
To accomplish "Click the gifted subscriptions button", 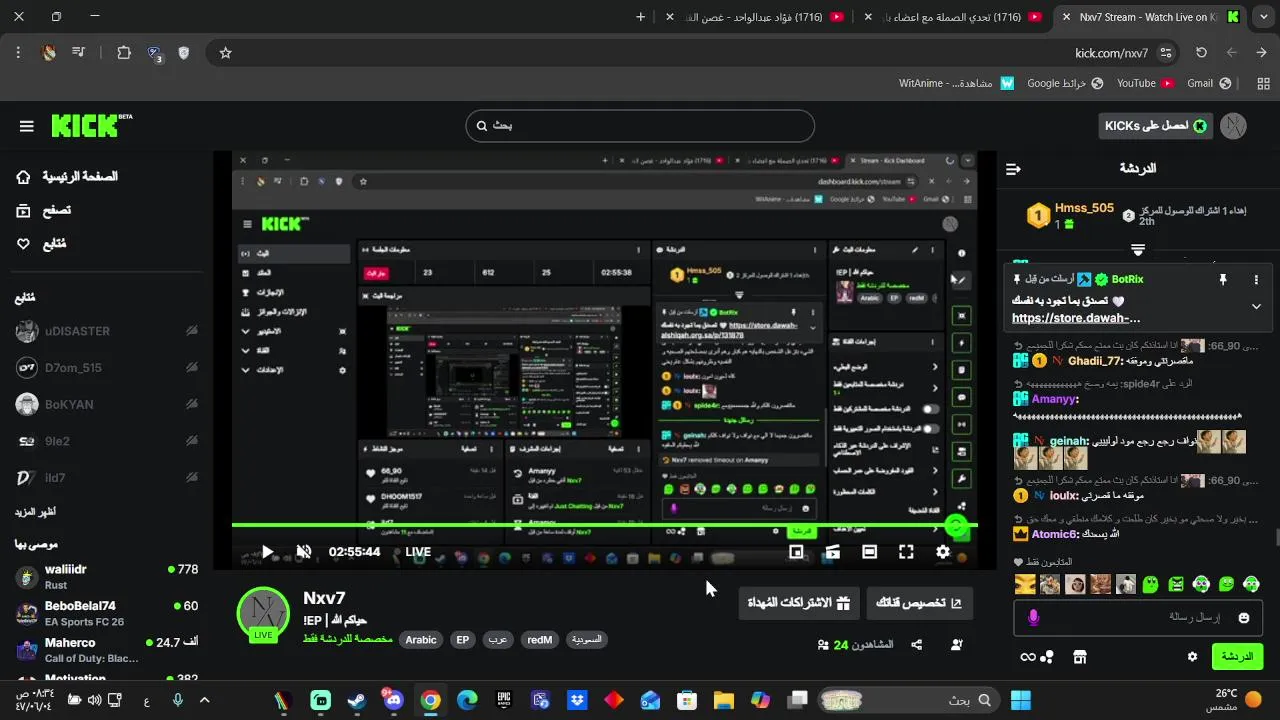I will (x=799, y=603).
